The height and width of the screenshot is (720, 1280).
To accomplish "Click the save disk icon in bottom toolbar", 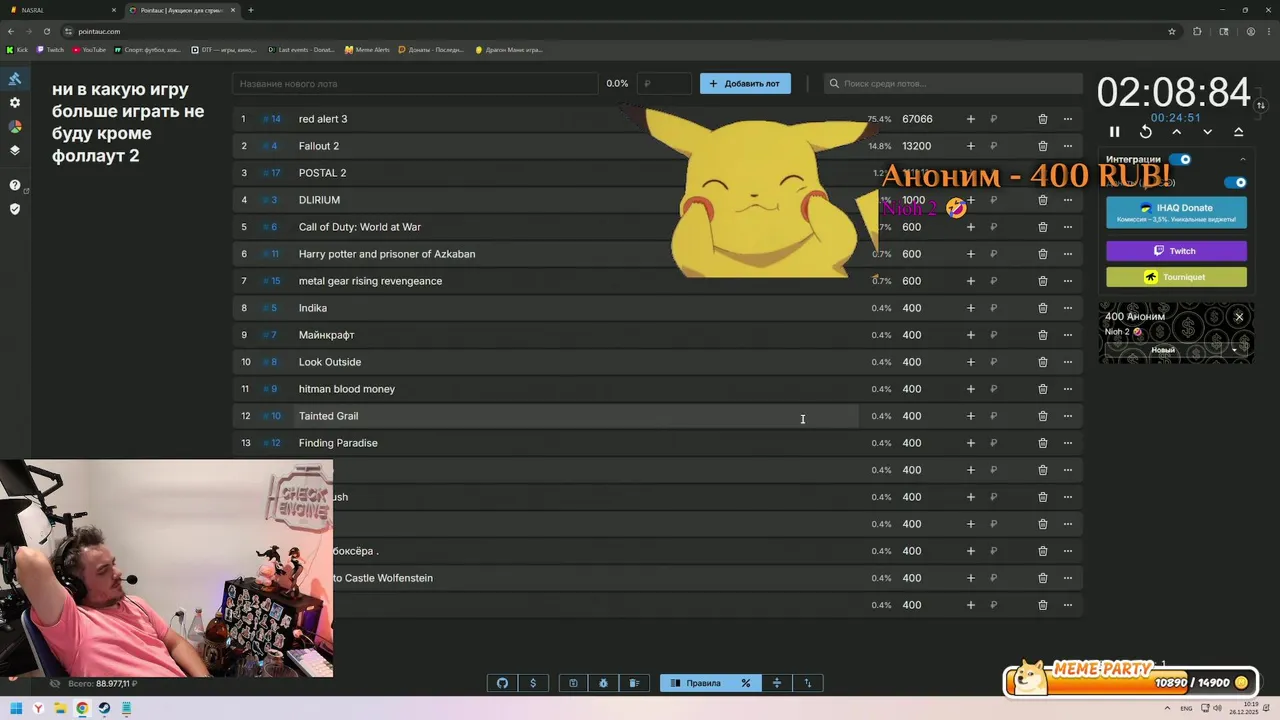I will point(573,683).
